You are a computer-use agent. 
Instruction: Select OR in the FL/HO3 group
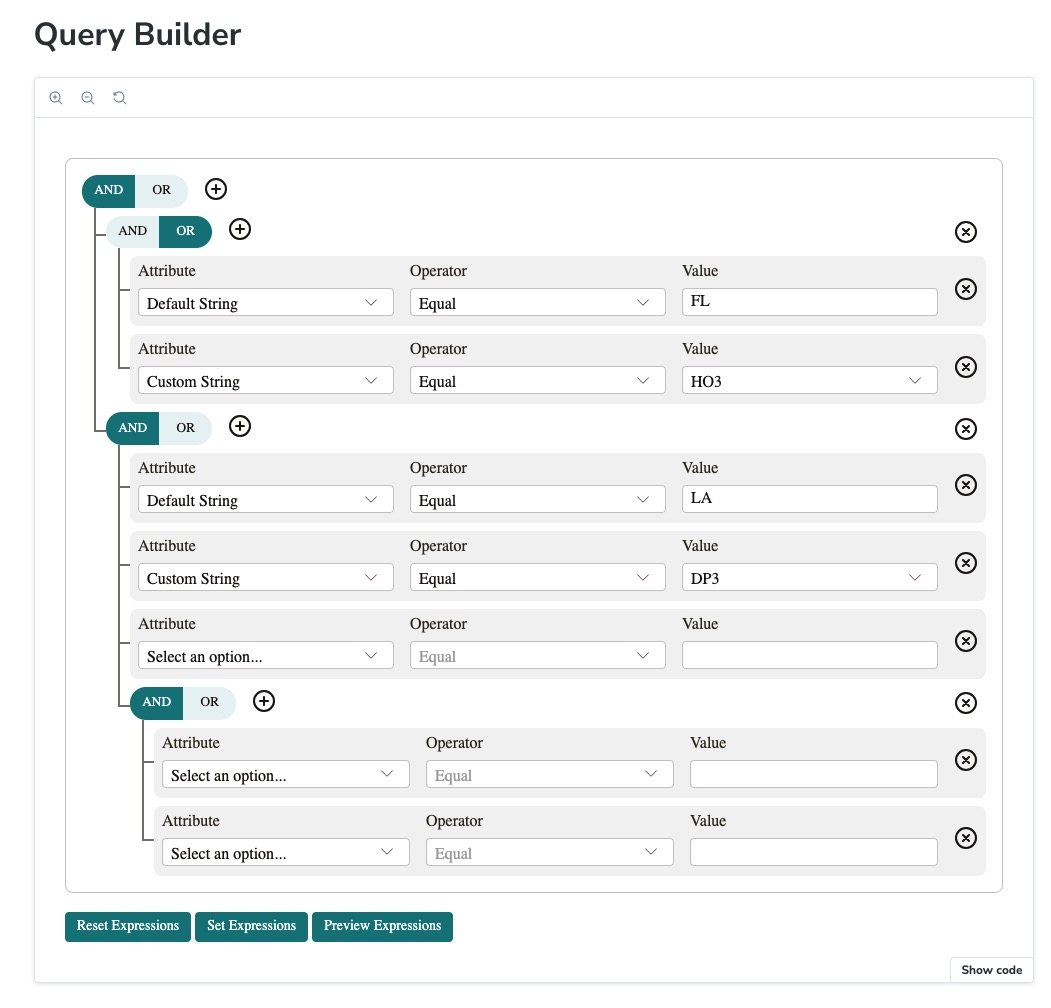point(186,231)
